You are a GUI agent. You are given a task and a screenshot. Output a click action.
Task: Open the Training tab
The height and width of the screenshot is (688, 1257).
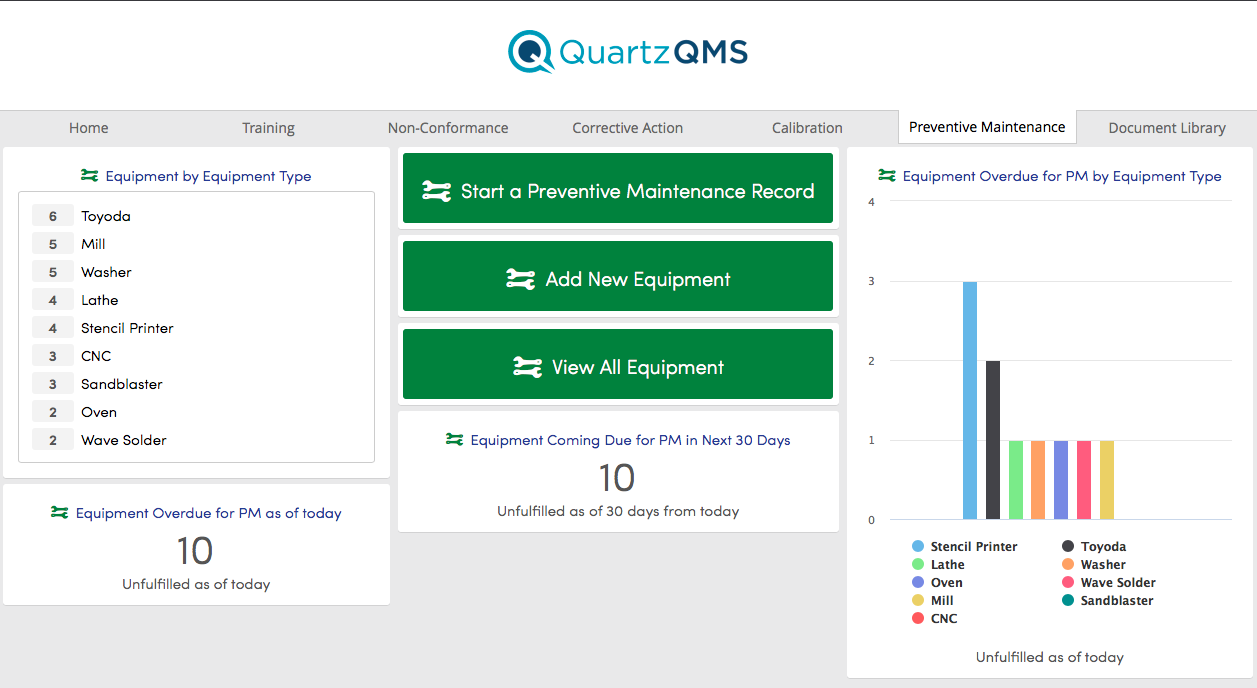coord(268,128)
